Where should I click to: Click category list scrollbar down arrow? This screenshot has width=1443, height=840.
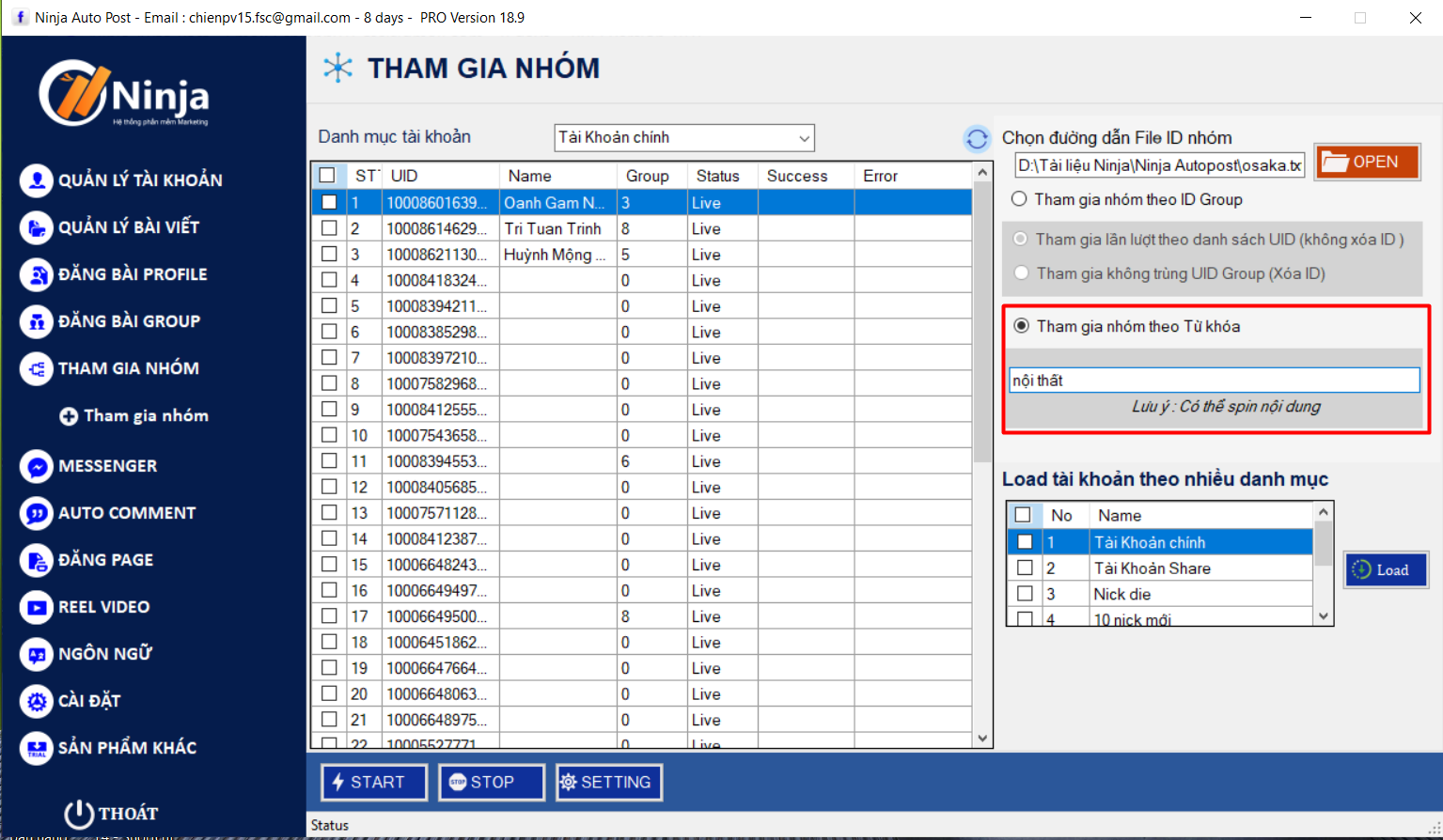coord(1324,616)
